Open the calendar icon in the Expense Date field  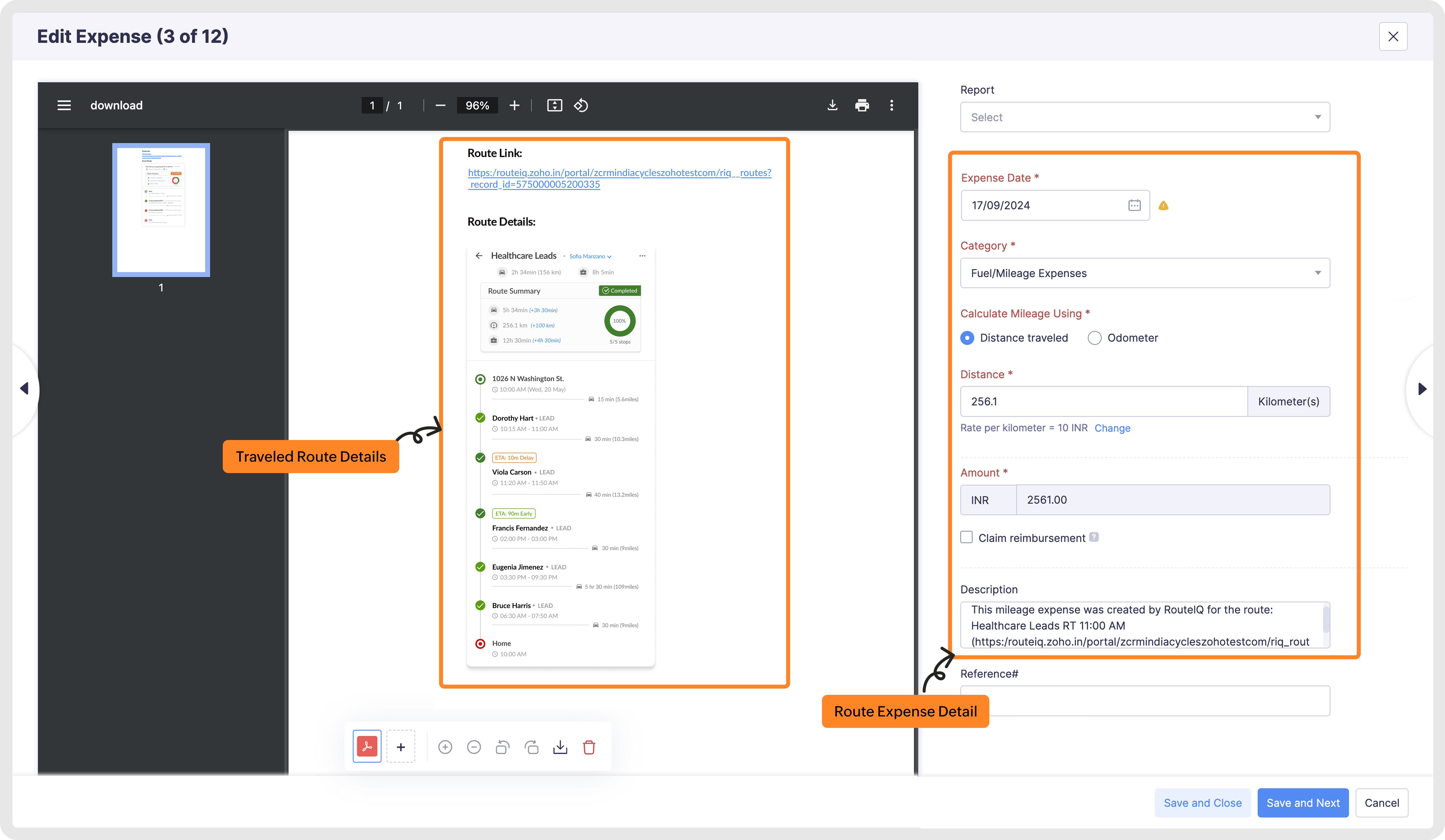[x=1134, y=205]
